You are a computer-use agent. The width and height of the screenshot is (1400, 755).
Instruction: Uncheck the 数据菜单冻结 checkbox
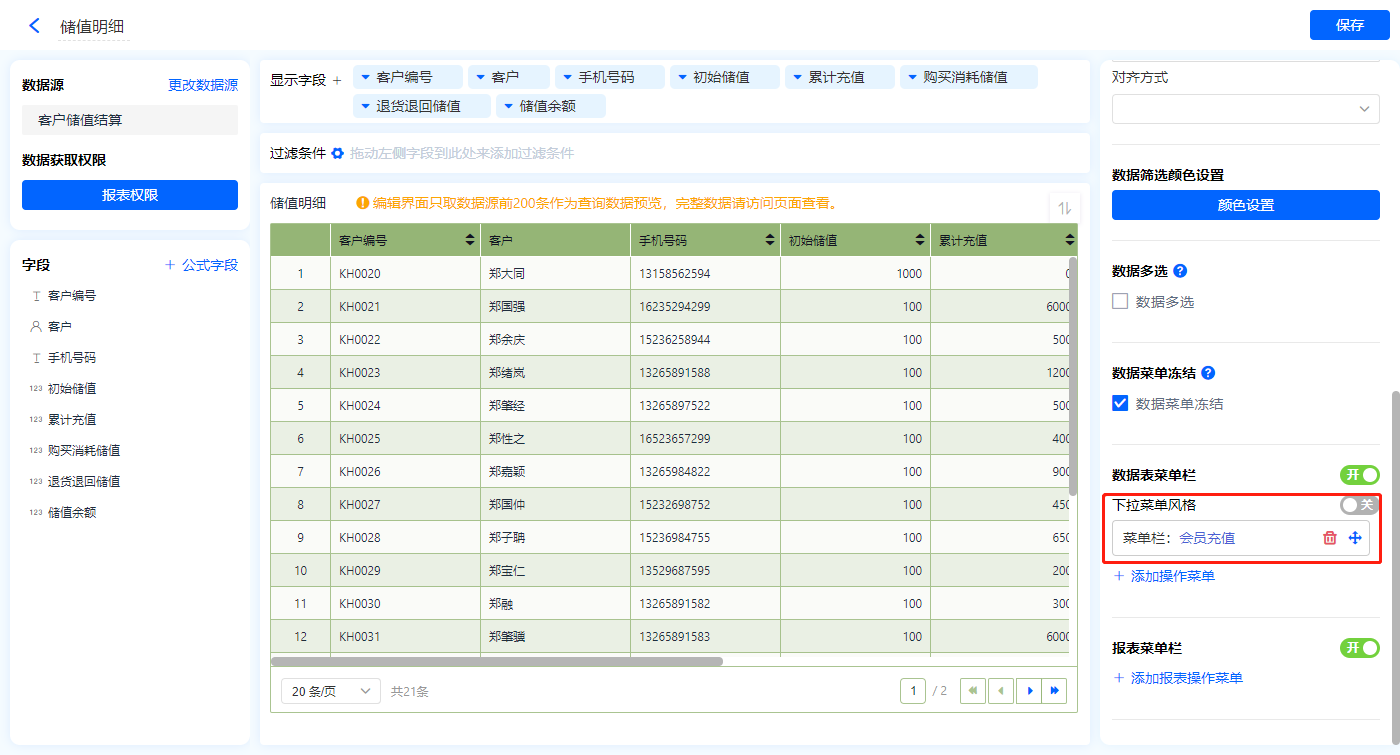1120,404
